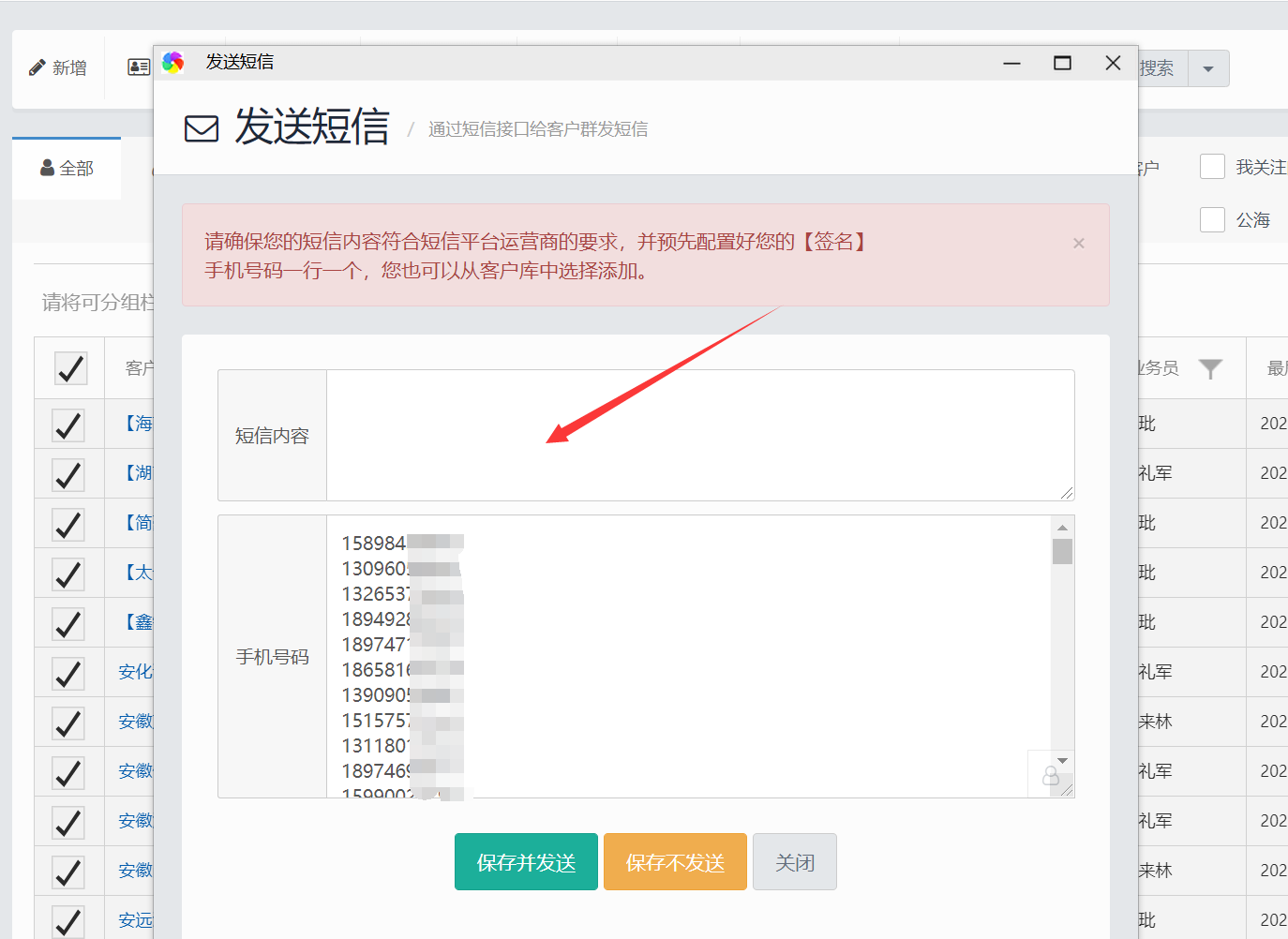The height and width of the screenshot is (939, 1288).
Task: Minimize the 发送短信 dialog
Action: pos(1011,63)
